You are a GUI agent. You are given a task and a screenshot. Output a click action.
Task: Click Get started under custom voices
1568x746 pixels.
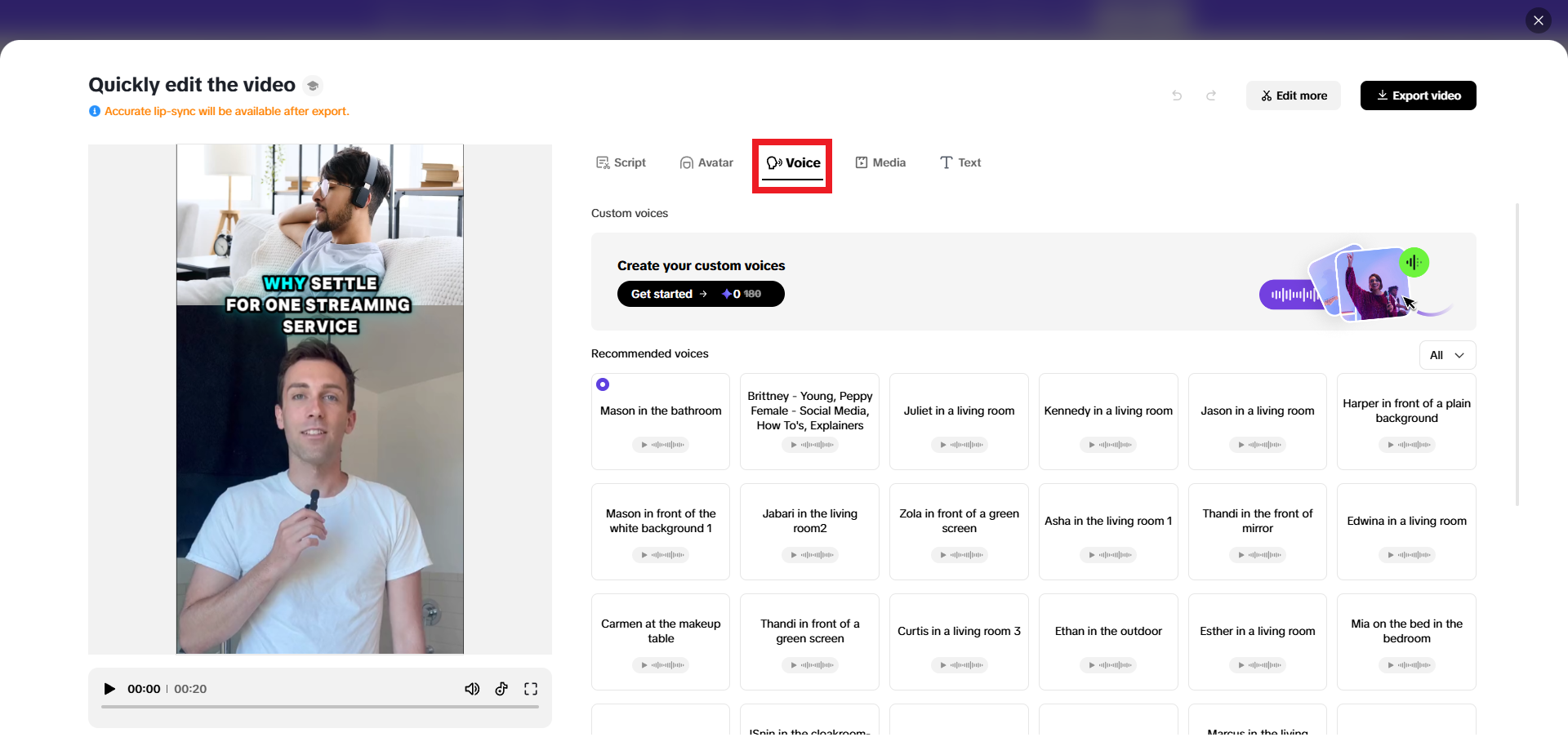pyautogui.click(x=701, y=294)
